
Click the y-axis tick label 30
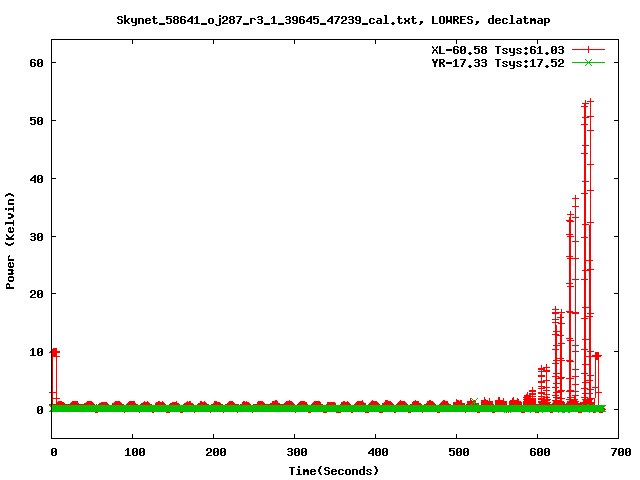click(x=36, y=237)
